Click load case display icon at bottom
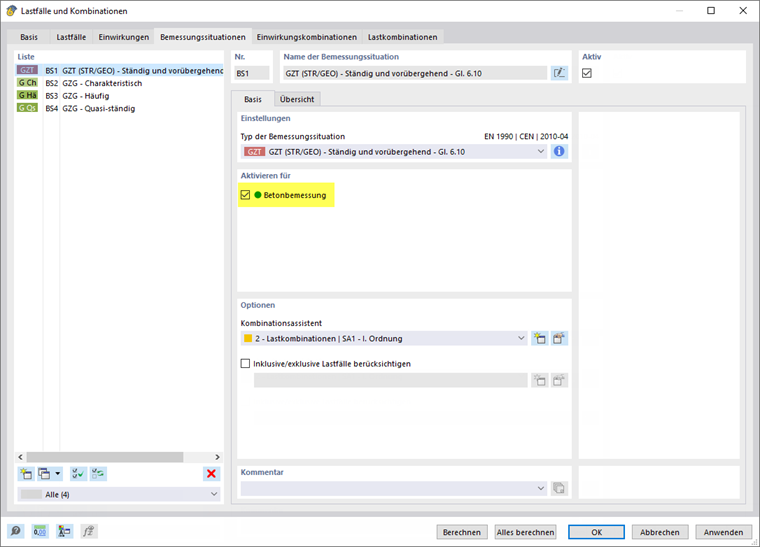760x547 pixels. (64, 531)
